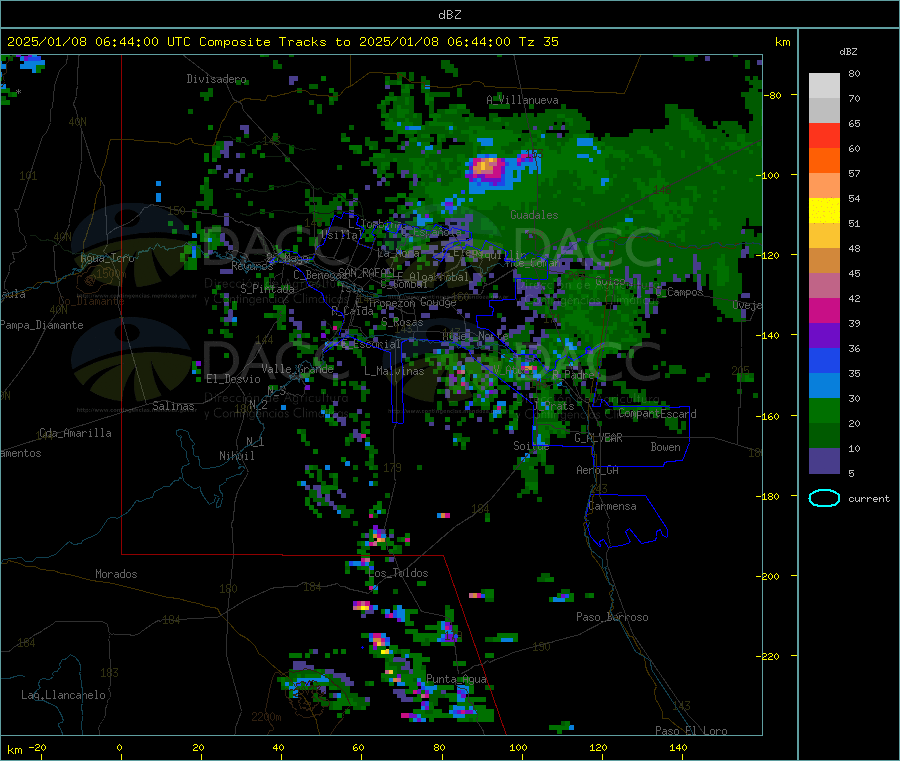The height and width of the screenshot is (761, 900).
Task: Select the light gray 70-80 dBZ swatch
Action: (x=824, y=86)
